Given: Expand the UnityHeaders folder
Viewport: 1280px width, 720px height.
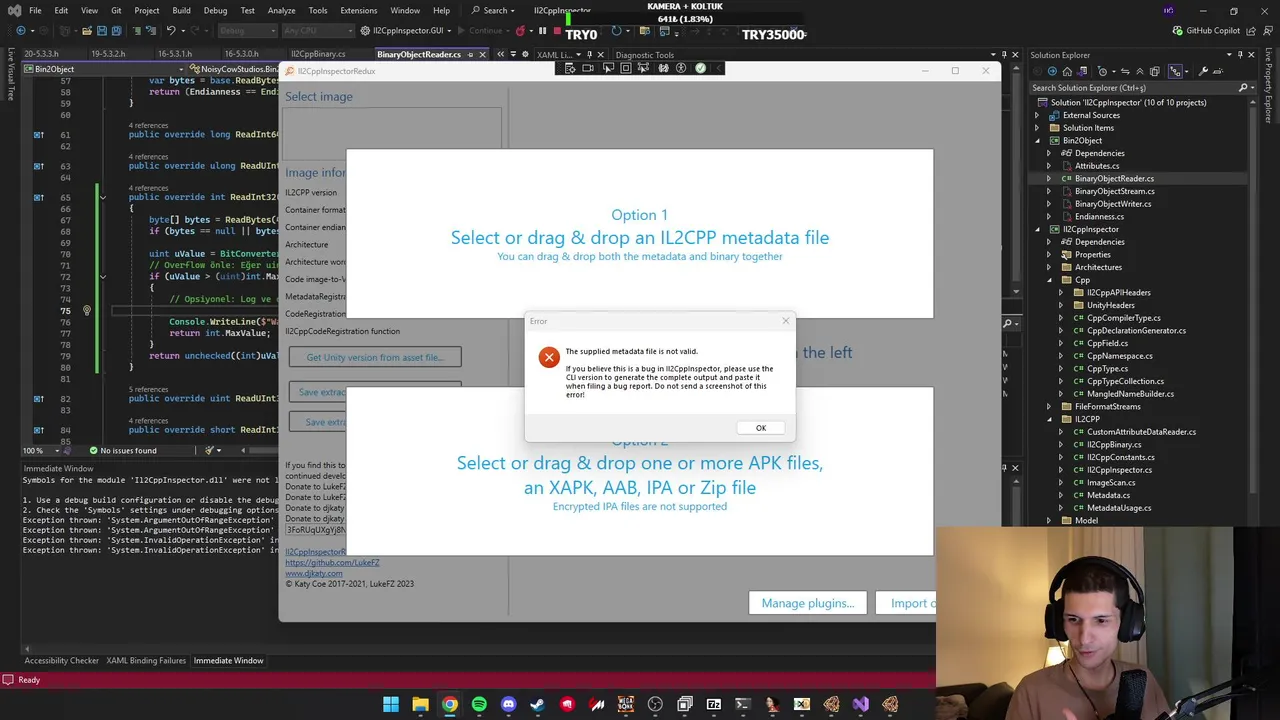Looking at the screenshot, I should pyautogui.click(x=1061, y=305).
